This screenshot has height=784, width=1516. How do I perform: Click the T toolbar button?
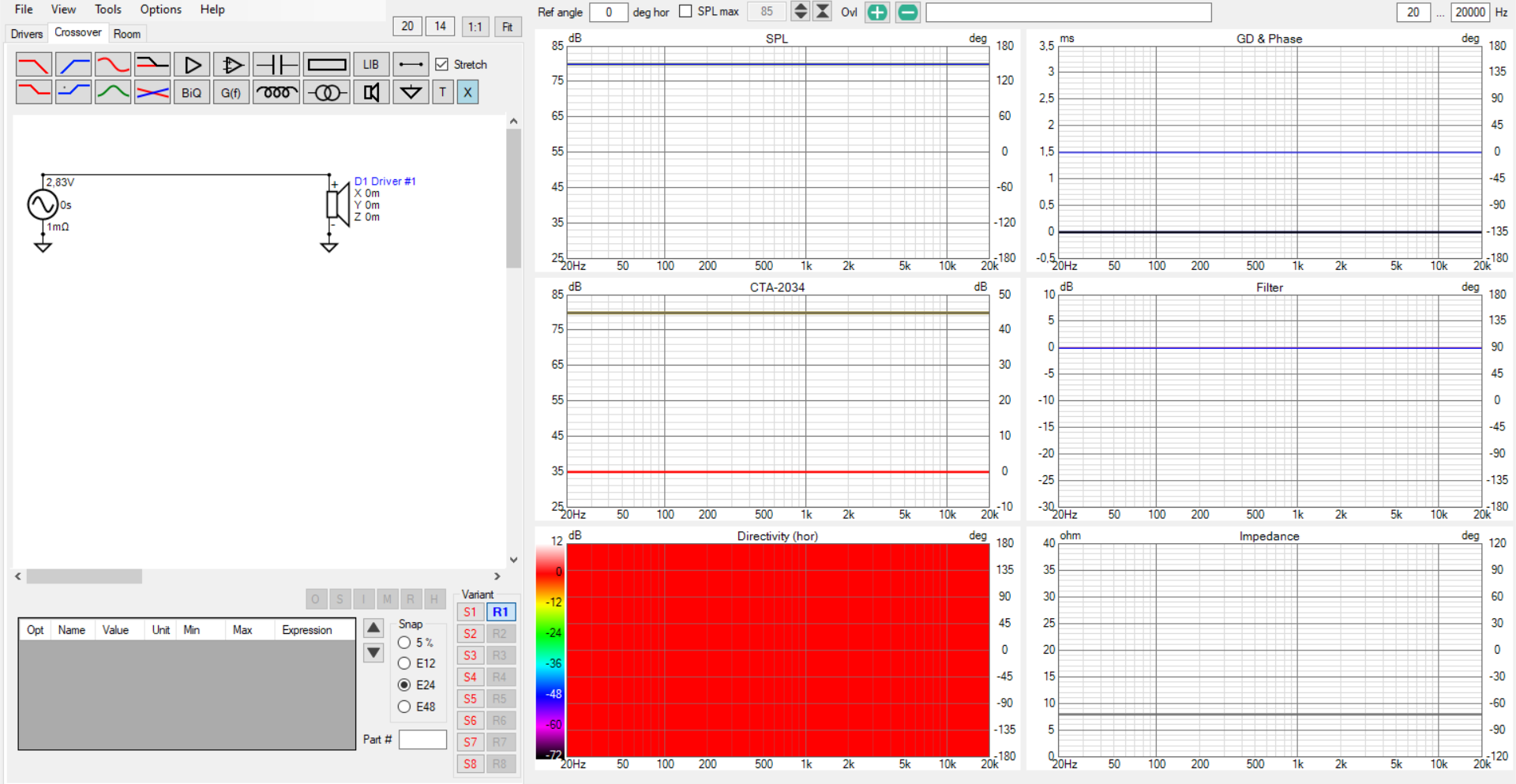coord(443,92)
